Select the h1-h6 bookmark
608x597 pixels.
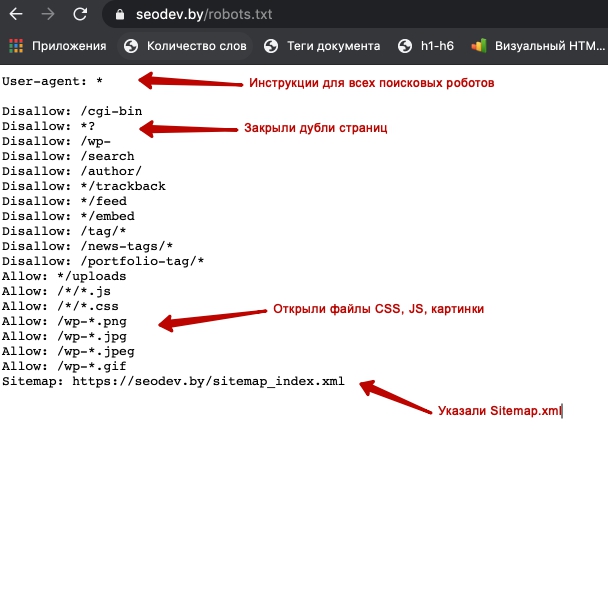point(426,46)
